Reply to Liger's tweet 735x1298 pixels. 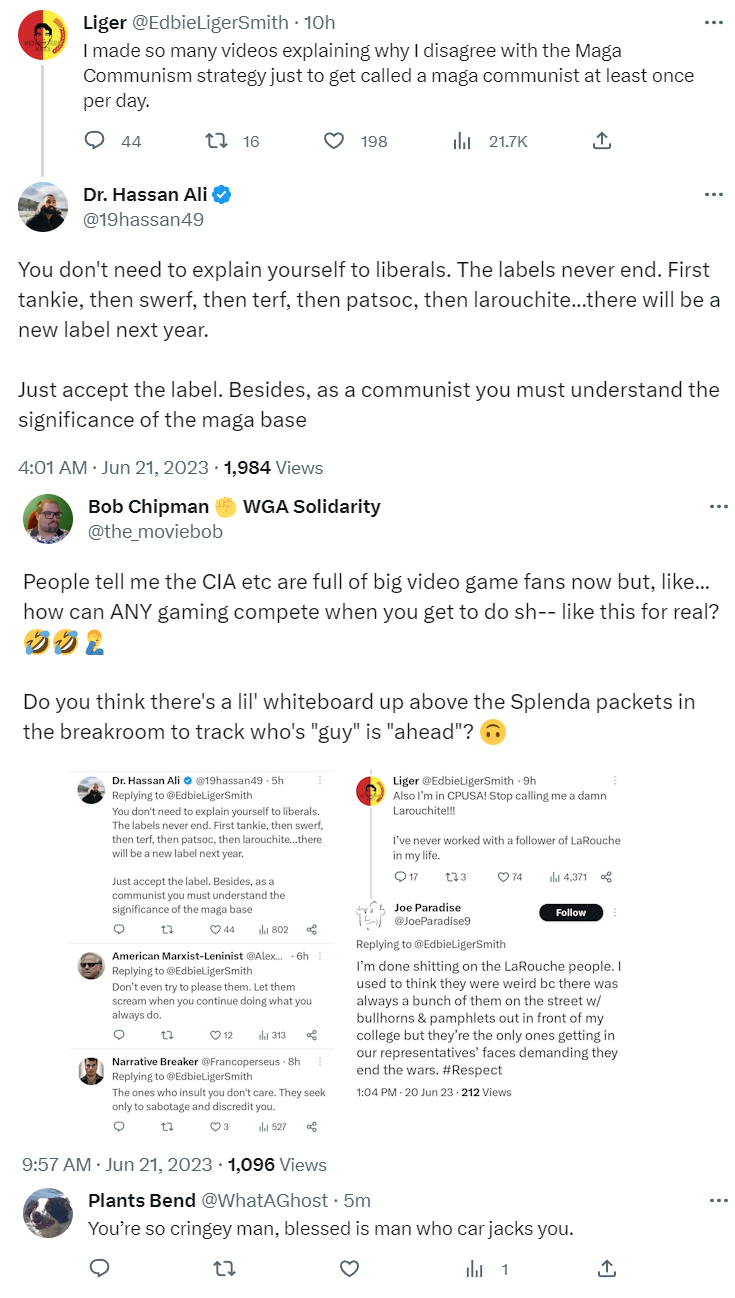tap(95, 141)
